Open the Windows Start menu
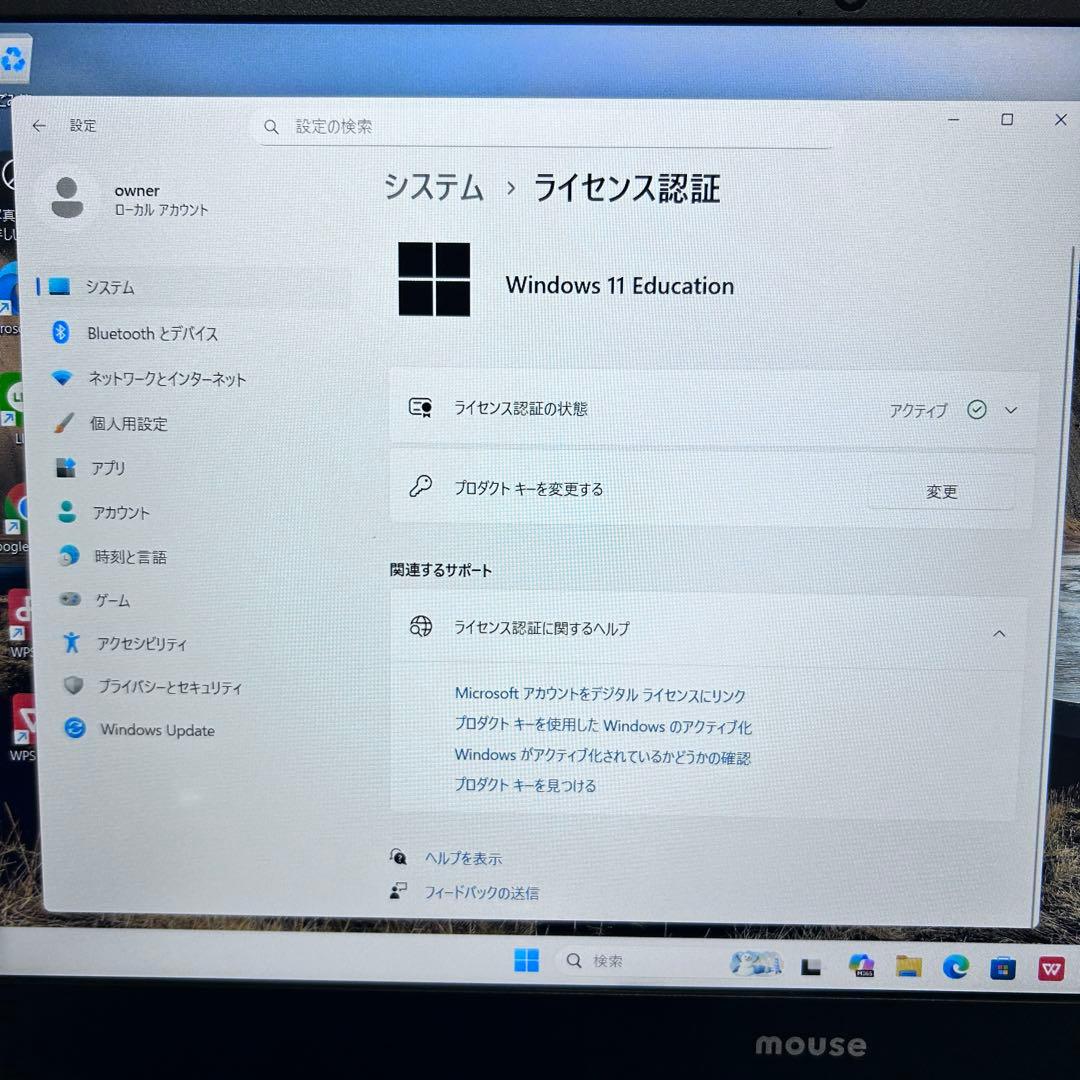The height and width of the screenshot is (1080, 1080). pyautogui.click(x=526, y=960)
